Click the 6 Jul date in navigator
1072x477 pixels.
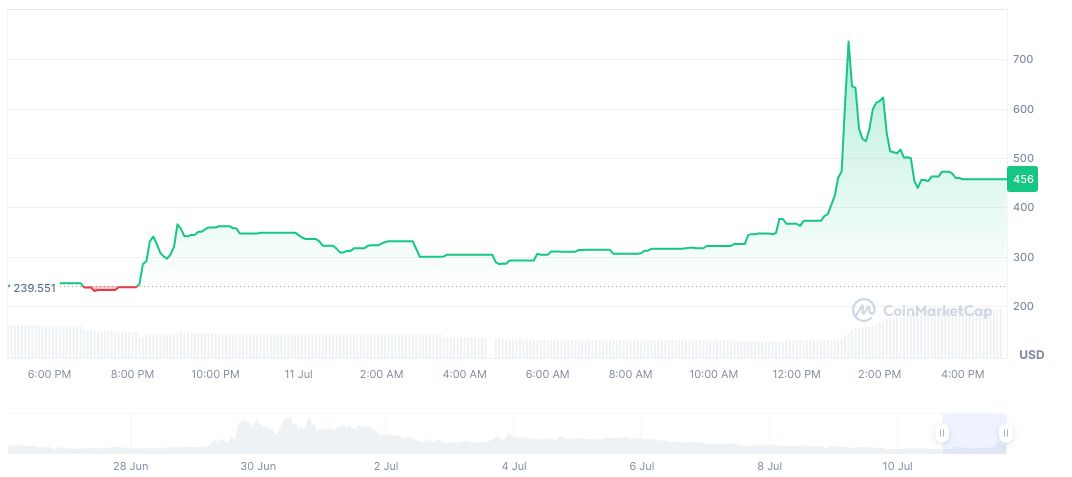[641, 466]
